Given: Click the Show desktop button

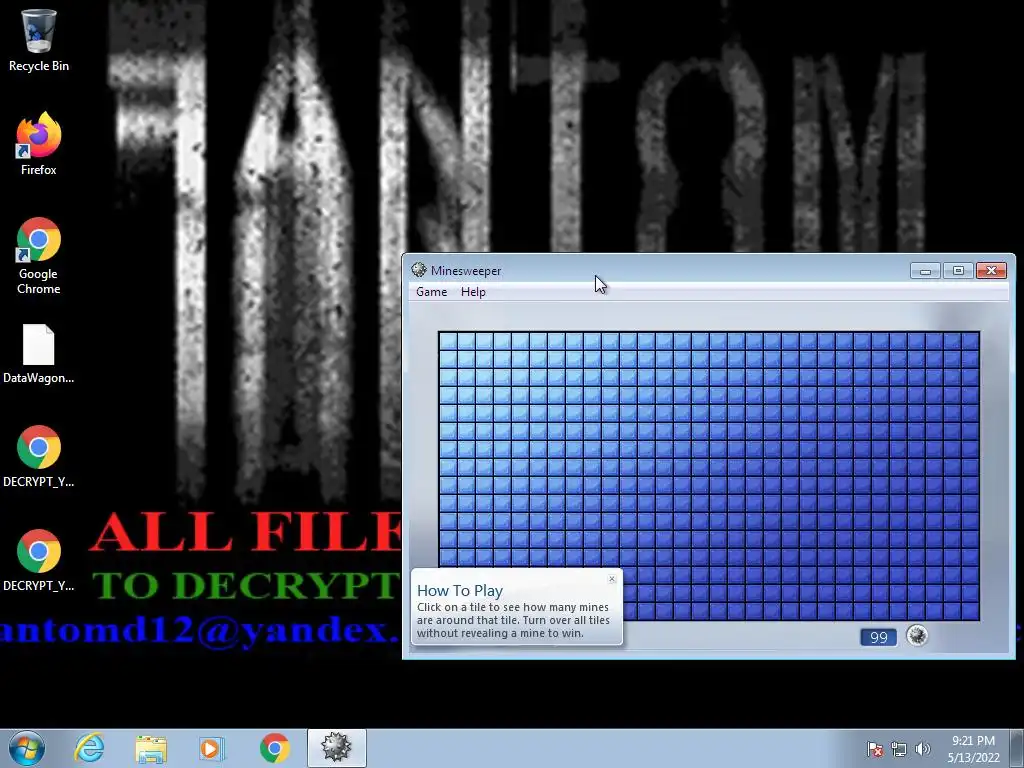Looking at the screenshot, I should (1018, 748).
